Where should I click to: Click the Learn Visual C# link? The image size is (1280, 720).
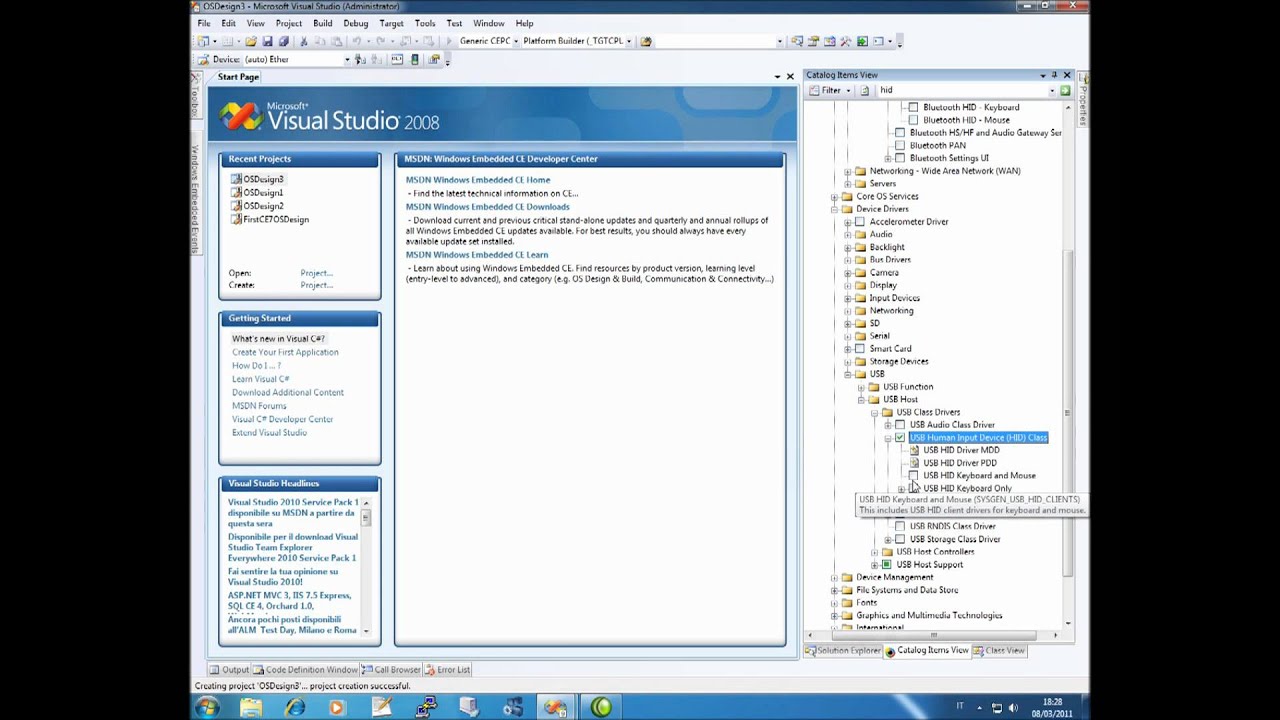[260, 379]
